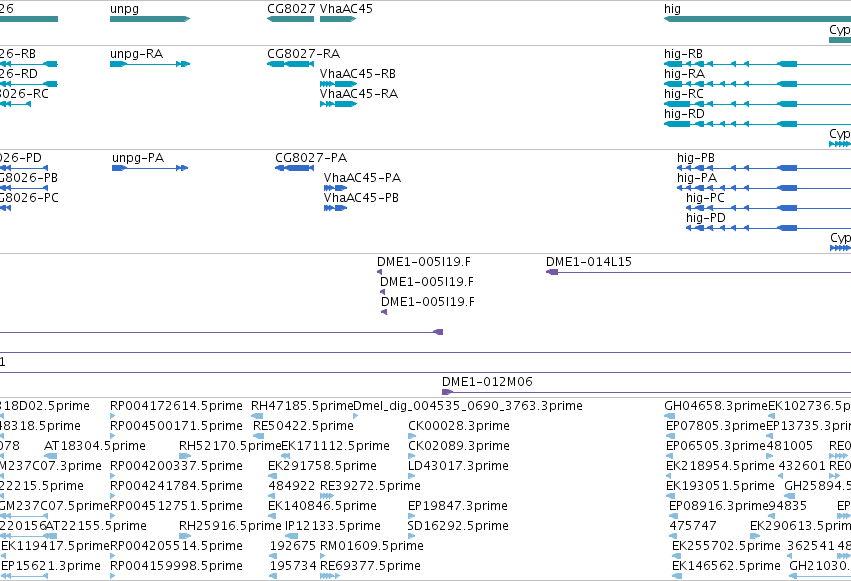Select the hig-RC transcript label
The height and width of the screenshot is (581, 851).
(x=684, y=94)
